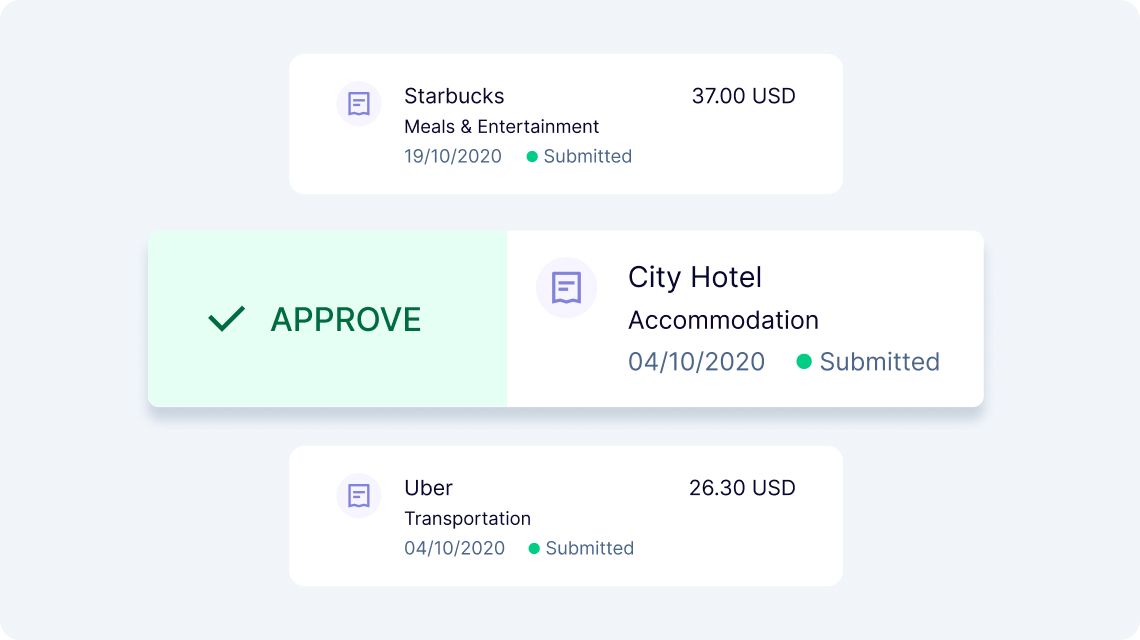Select the Submitted status on Starbucks
1140x640 pixels.
(x=587, y=156)
